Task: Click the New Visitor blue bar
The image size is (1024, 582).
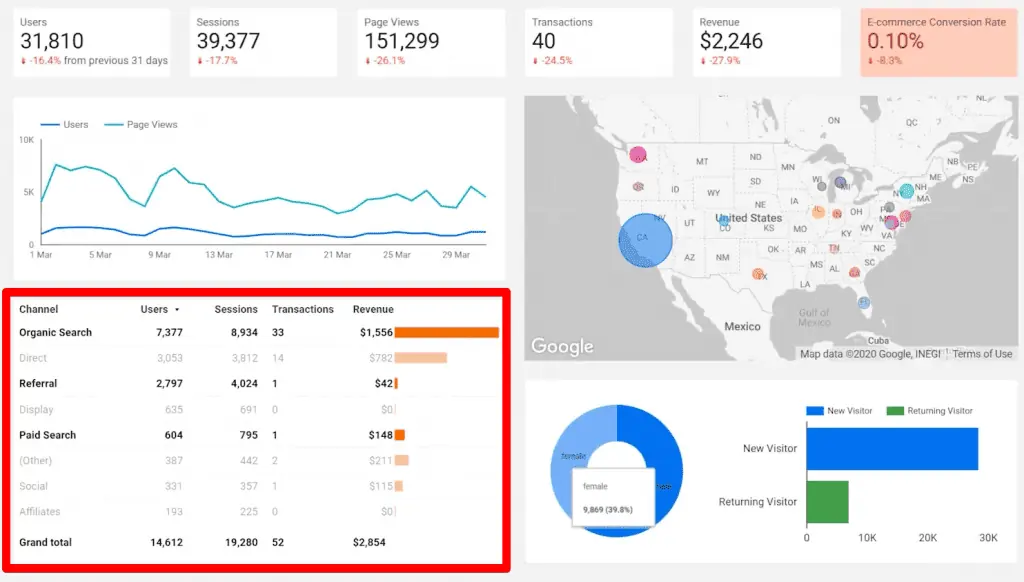Action: [x=890, y=448]
